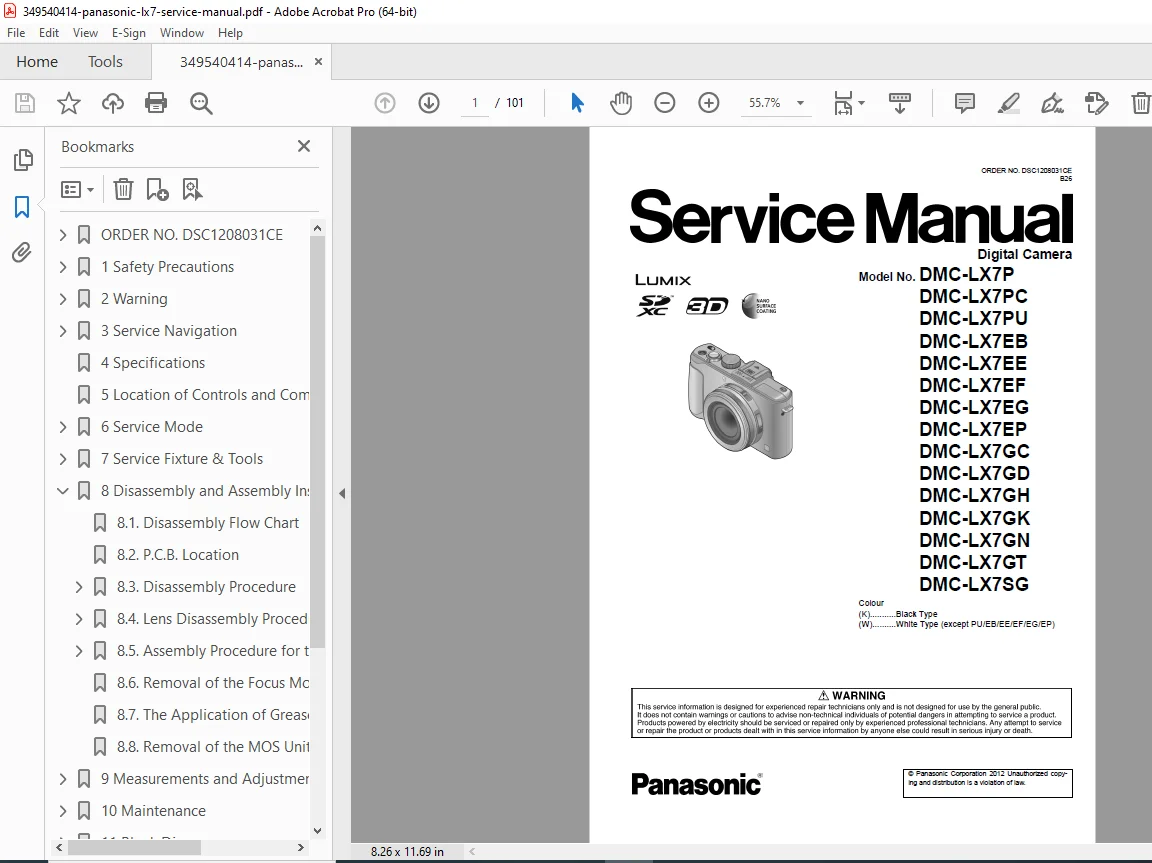
Task: Expand 3 Service Navigation bookmark
Action: pyautogui.click(x=63, y=331)
